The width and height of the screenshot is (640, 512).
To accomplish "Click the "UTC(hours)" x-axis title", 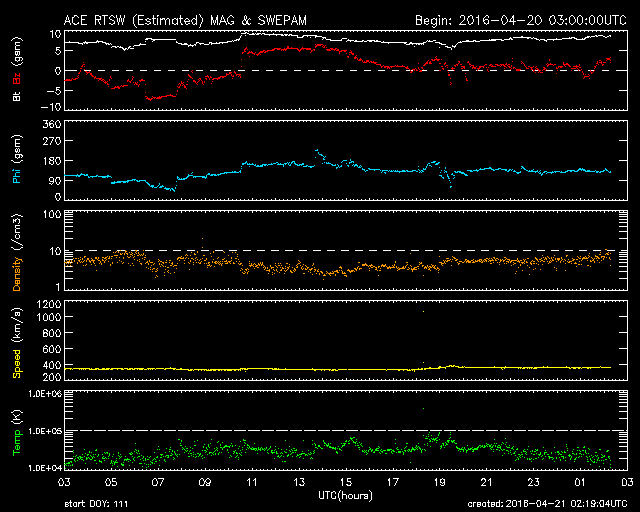I will [x=345, y=496].
